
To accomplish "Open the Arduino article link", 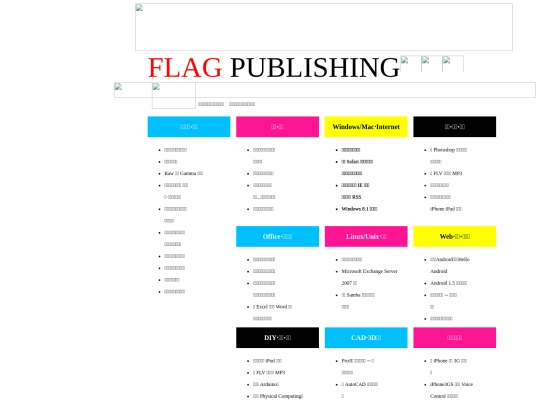I will point(266,384).
